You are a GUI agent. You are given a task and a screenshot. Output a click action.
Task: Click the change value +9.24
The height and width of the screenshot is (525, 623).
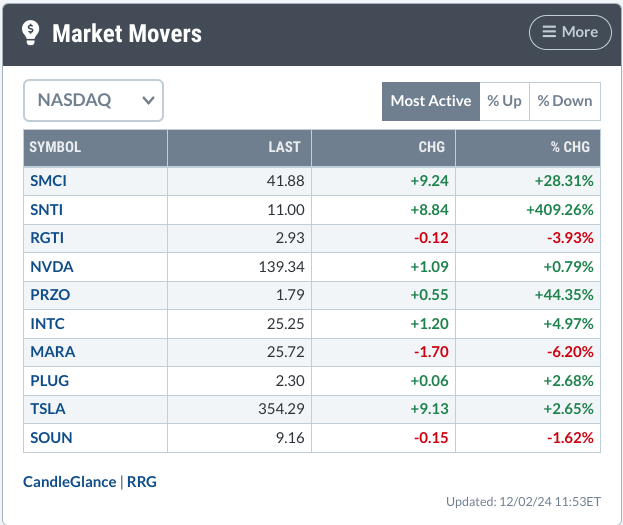pos(429,181)
